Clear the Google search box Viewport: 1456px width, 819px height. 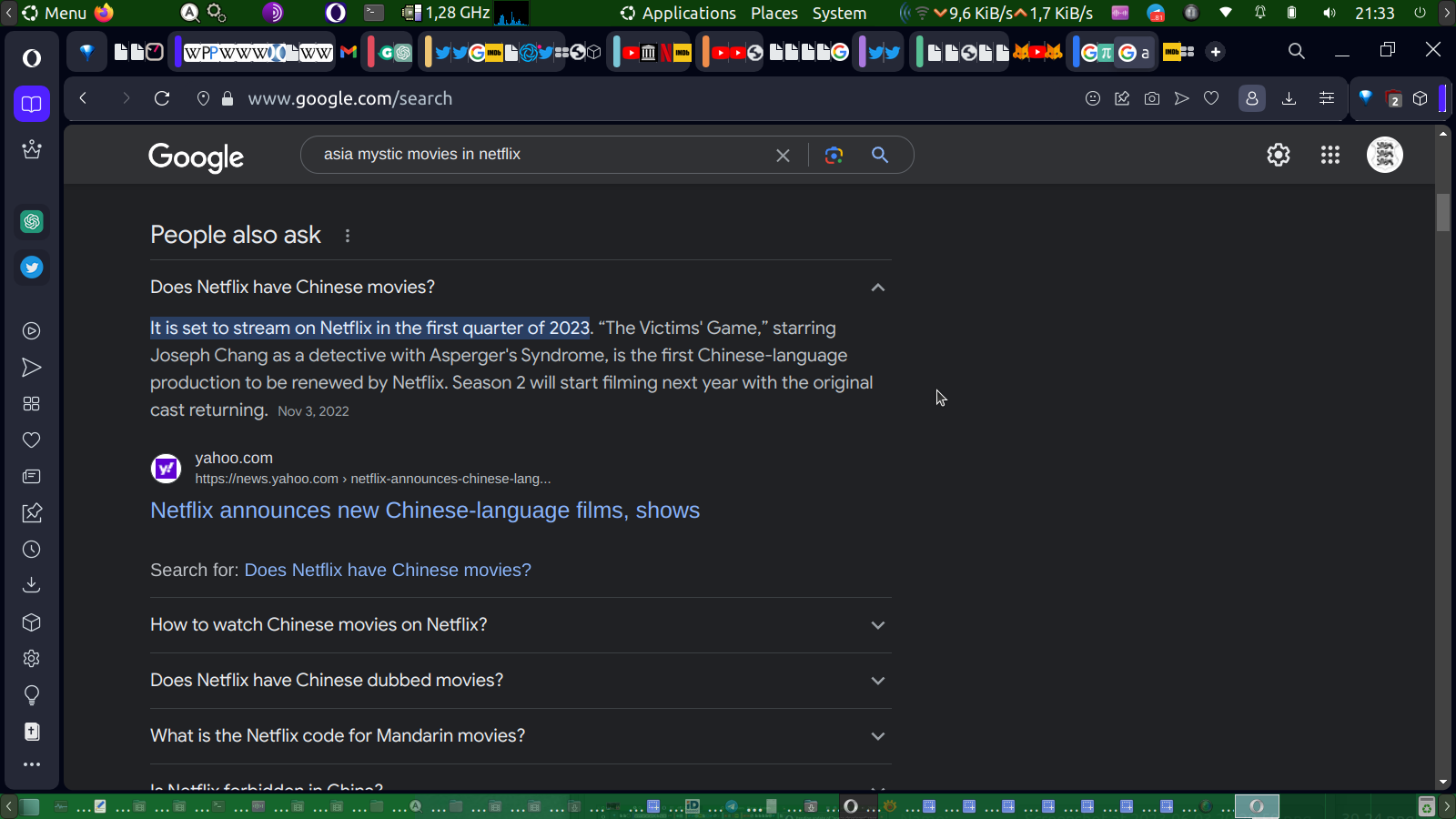pos(783,156)
